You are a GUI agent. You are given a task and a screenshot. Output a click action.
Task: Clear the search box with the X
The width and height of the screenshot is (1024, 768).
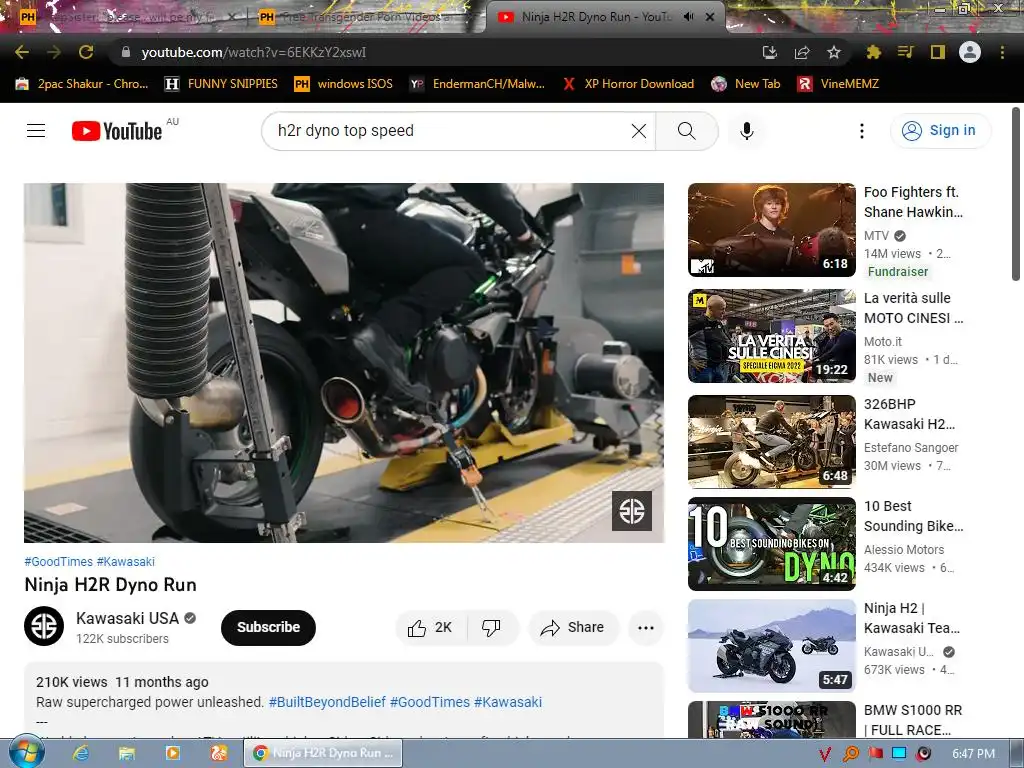click(639, 131)
